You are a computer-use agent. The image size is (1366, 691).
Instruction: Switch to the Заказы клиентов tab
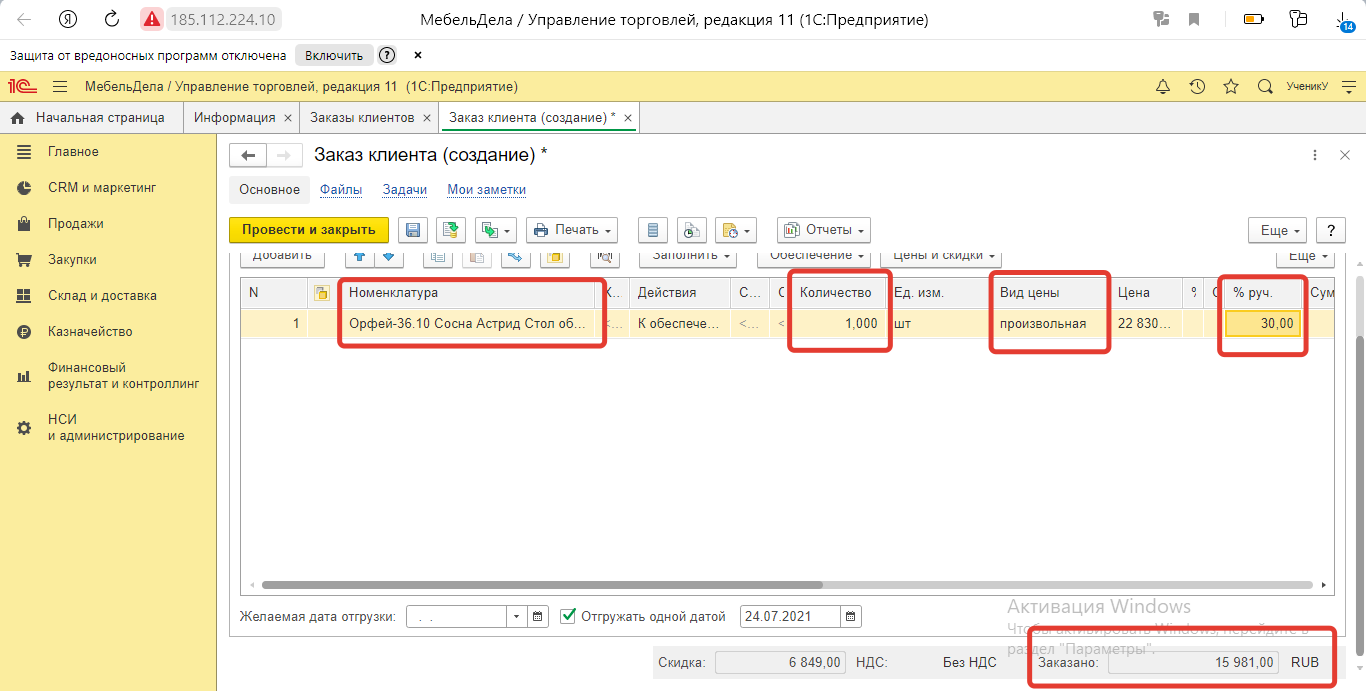tap(362, 118)
